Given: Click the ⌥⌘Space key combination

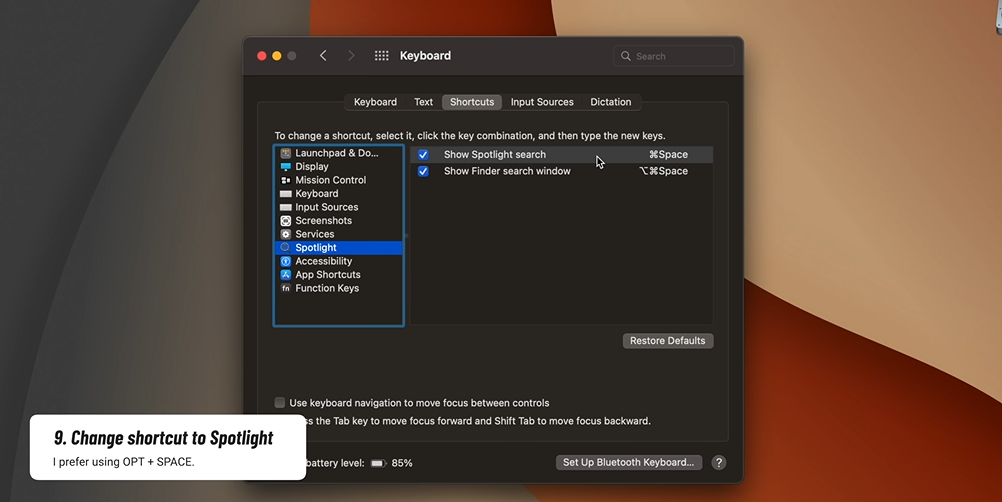Looking at the screenshot, I should click(x=664, y=171).
